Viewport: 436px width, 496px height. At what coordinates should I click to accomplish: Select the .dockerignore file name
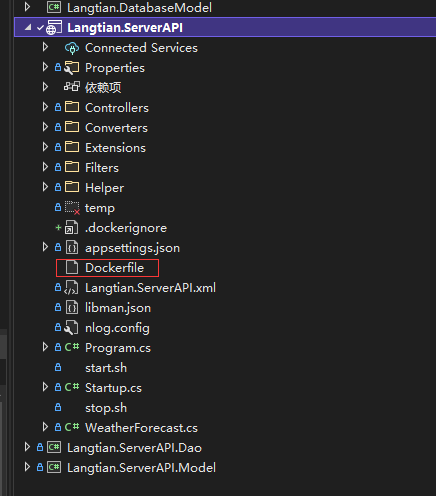[126, 228]
